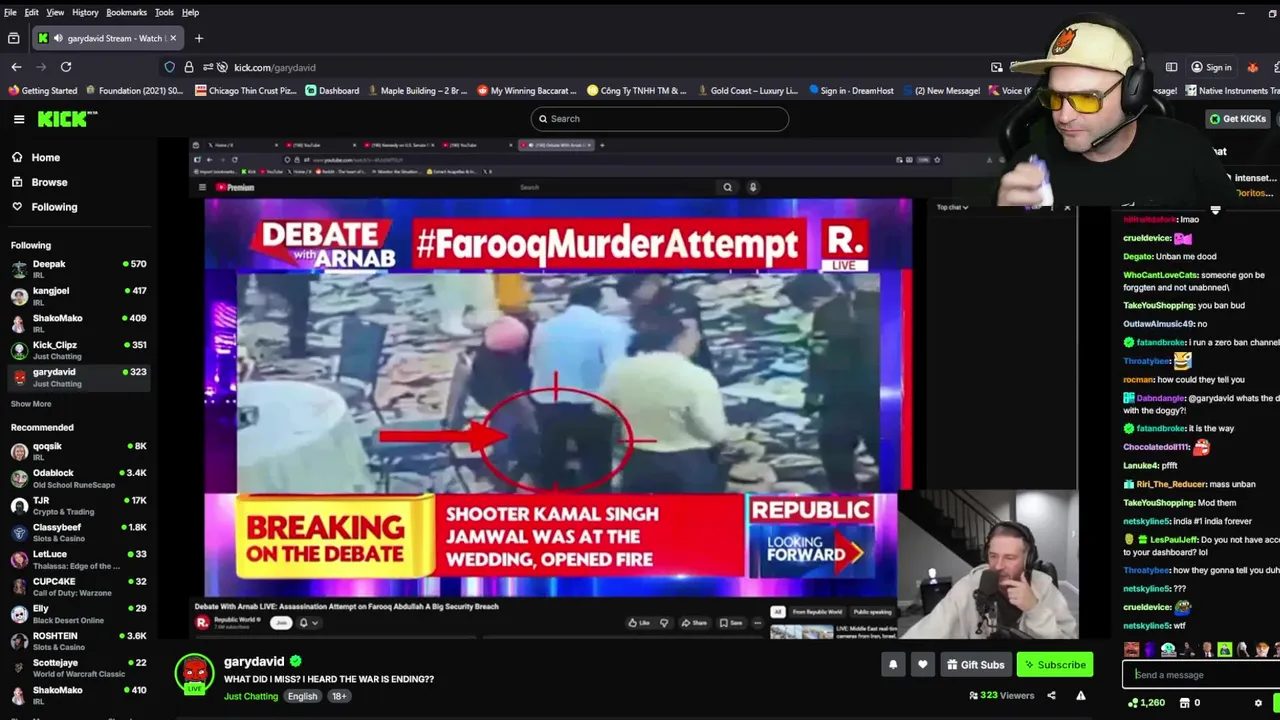Click site security padlock icon
Screen dimensions: 1280x720
click(188, 67)
